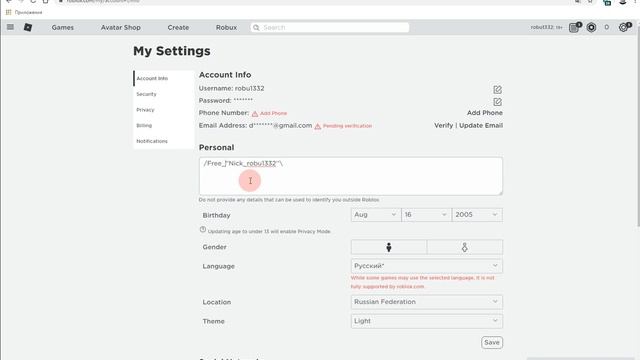The height and width of the screenshot is (360, 640).
Task: Click the browser profile avatar icon
Action: [622, 2]
